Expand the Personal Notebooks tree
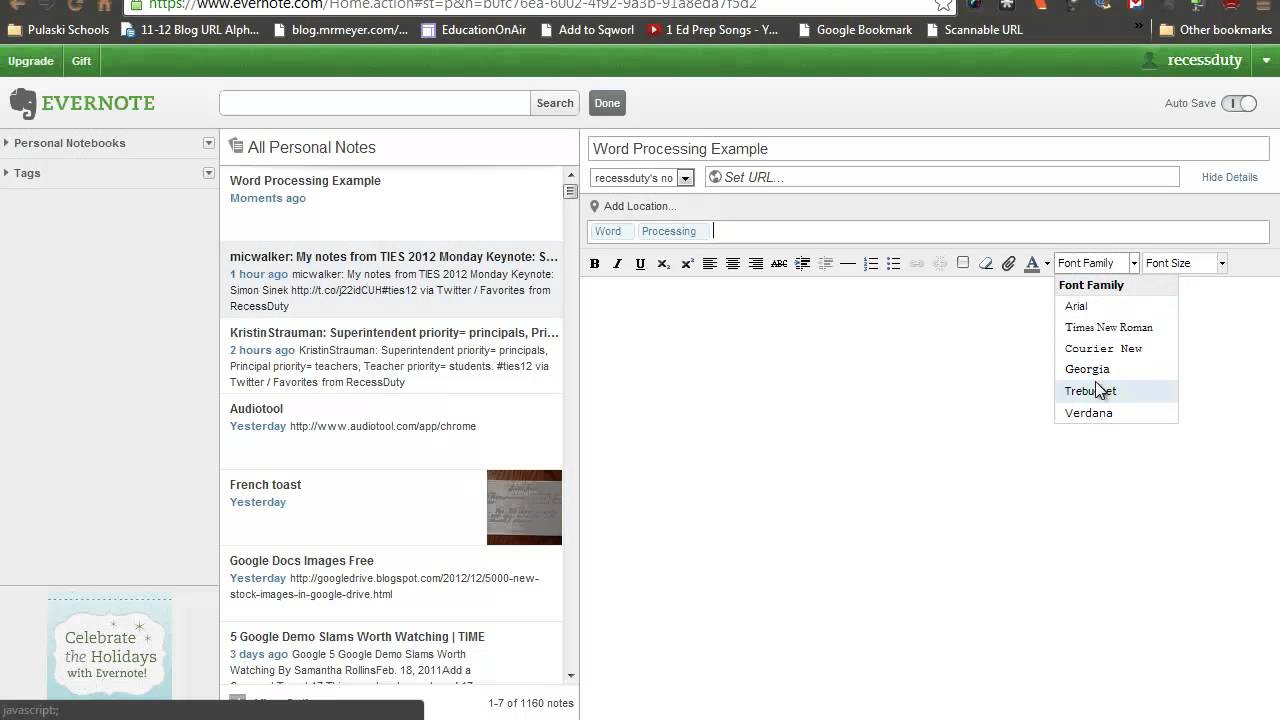The width and height of the screenshot is (1280, 720). pyautogui.click(x=7, y=143)
